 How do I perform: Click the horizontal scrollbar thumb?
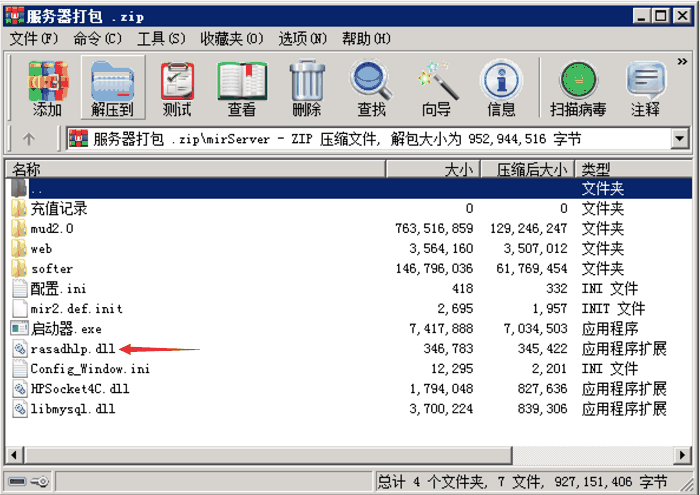pos(267,455)
